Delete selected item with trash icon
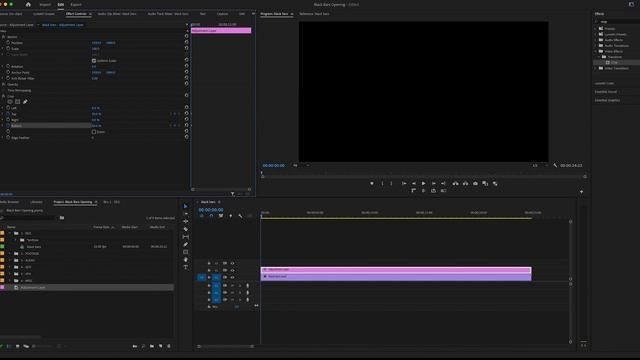 tap(169, 346)
